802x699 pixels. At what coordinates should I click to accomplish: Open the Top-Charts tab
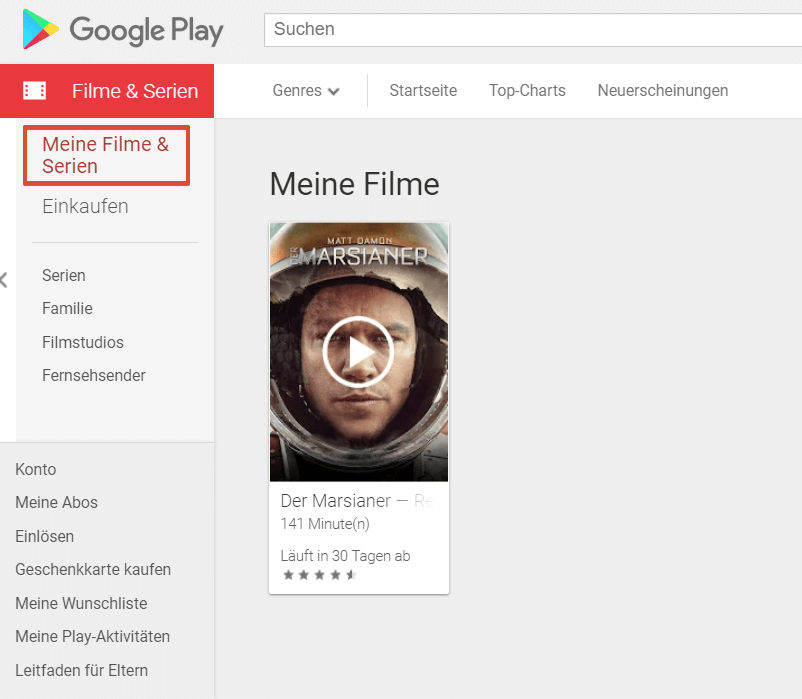click(x=527, y=91)
